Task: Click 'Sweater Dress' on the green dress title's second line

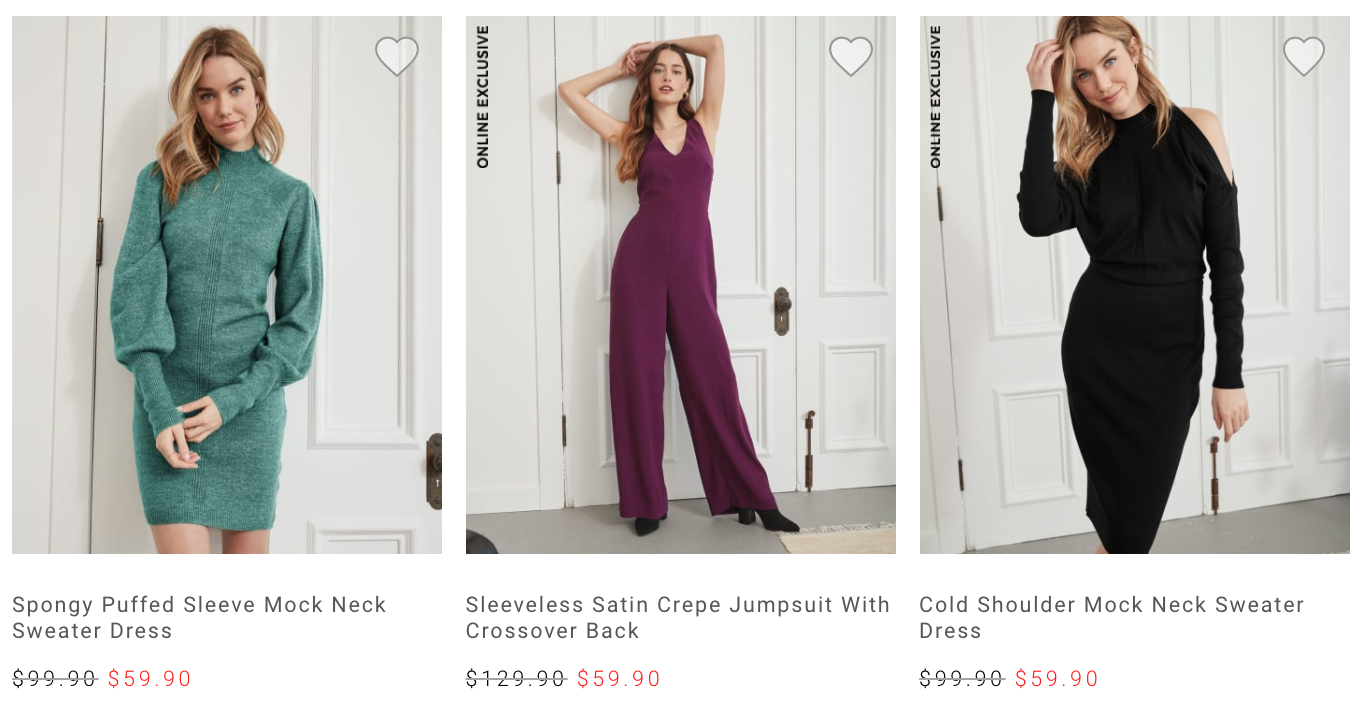Action: [x=92, y=631]
